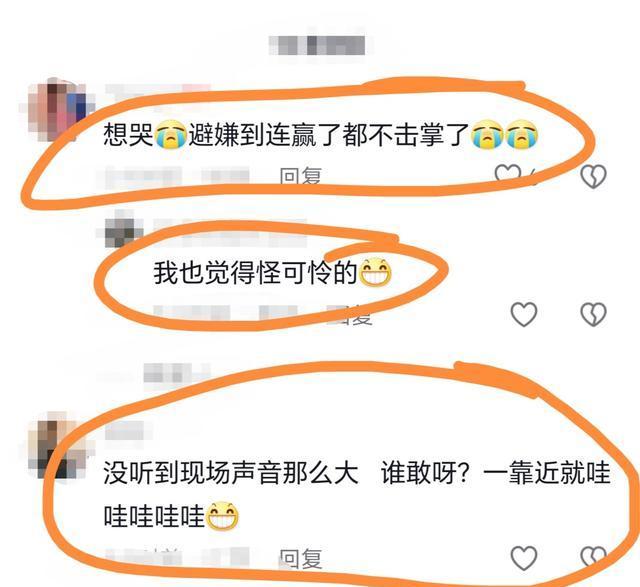640x587 pixels.
Task: Tap the blurred title at the top
Action: click(317, 45)
